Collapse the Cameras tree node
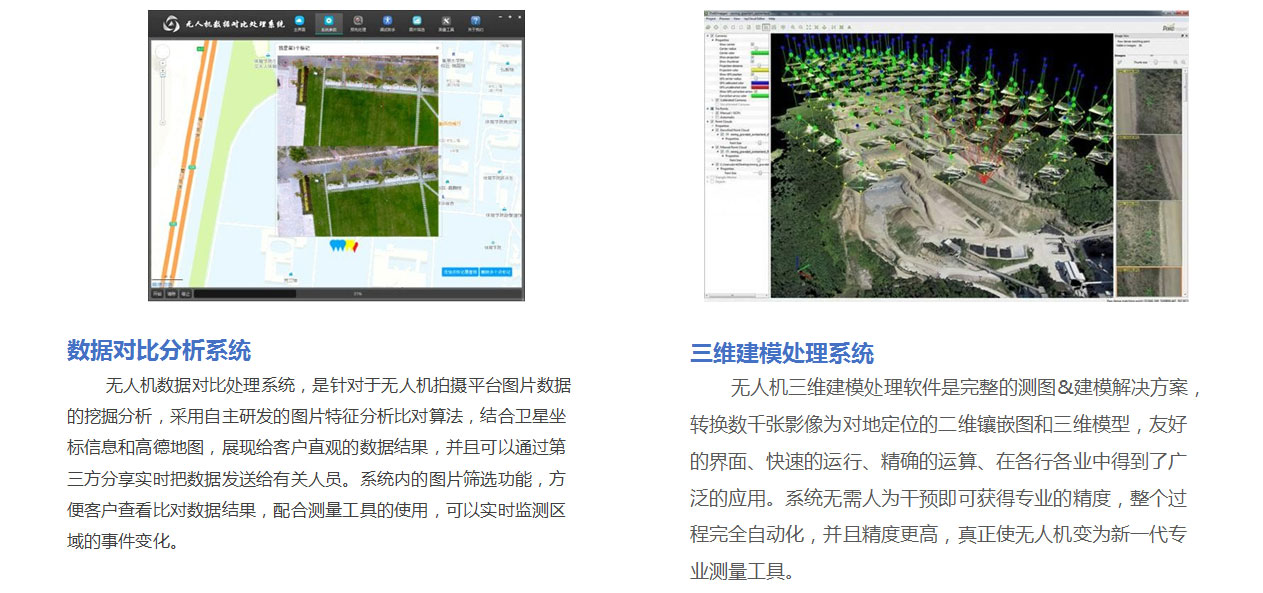The width and height of the screenshot is (1263, 593). [707, 36]
